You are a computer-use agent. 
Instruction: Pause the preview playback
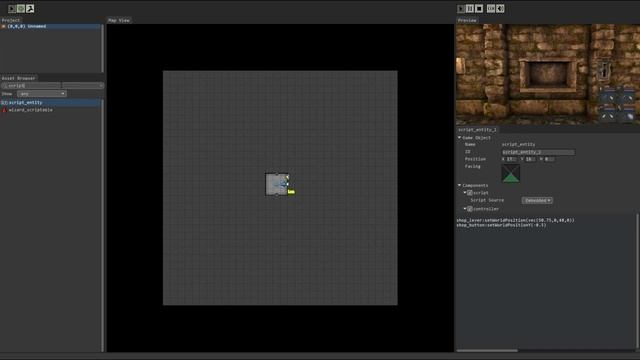pos(470,9)
